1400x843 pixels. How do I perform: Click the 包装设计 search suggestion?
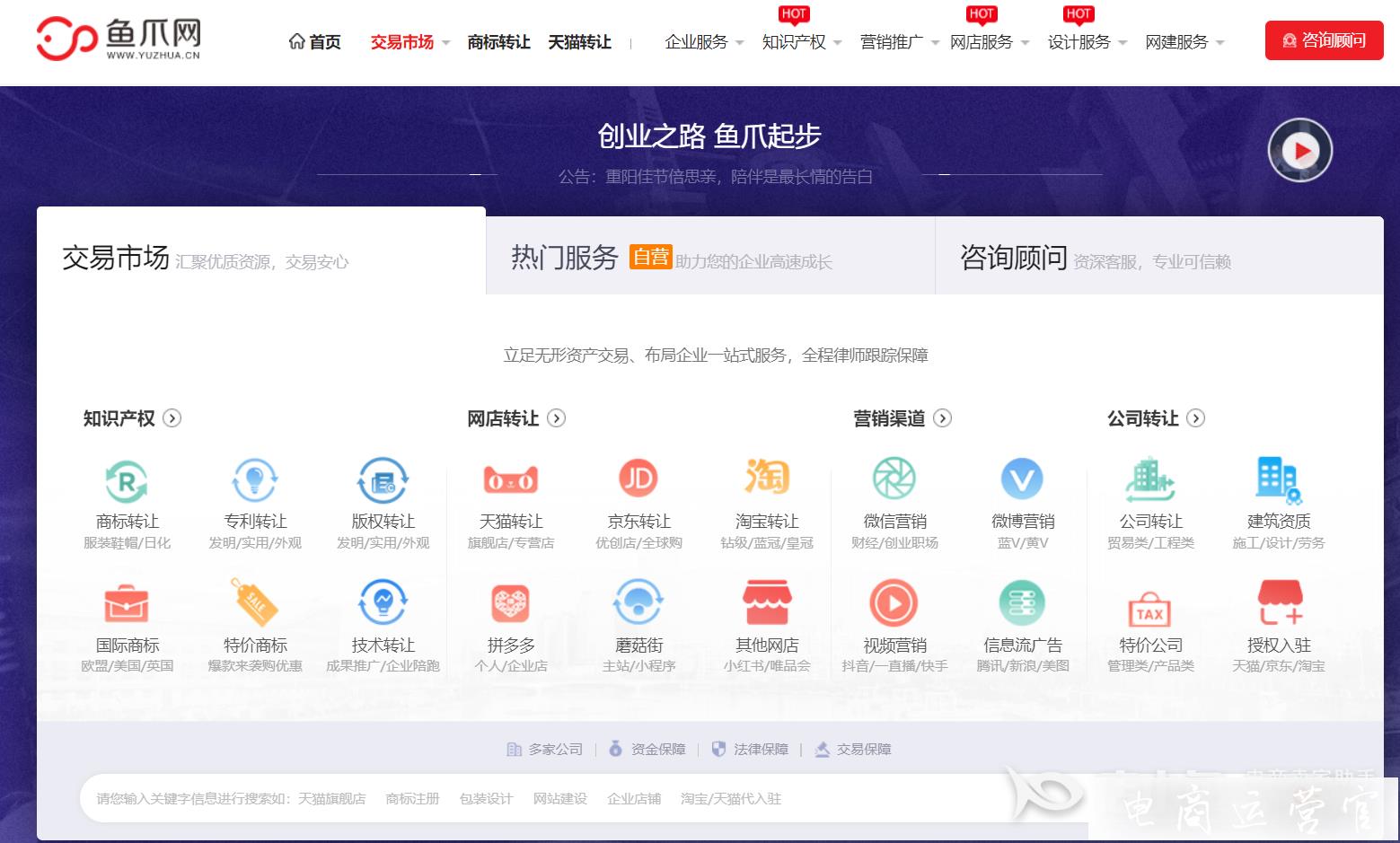click(x=487, y=798)
